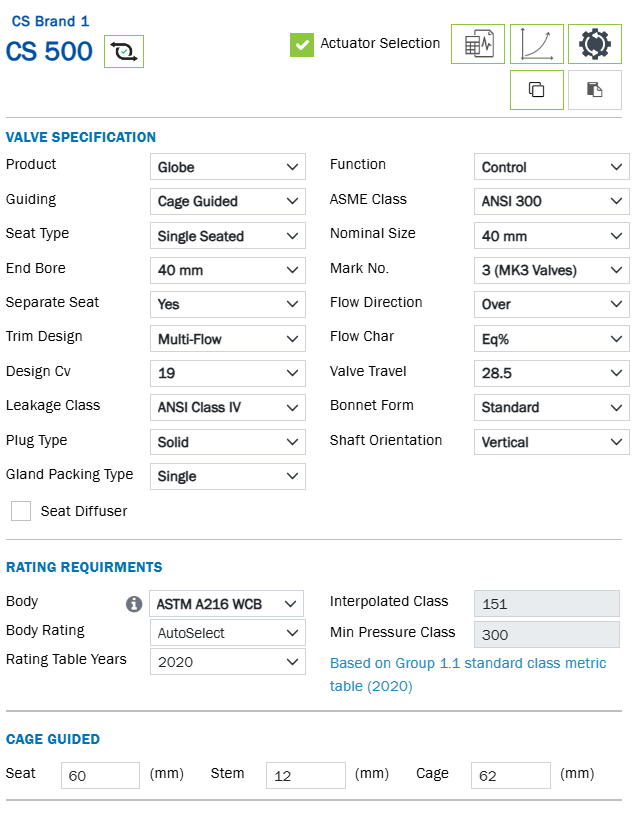Open the Gland Packing Type dropdown

pos(228,476)
